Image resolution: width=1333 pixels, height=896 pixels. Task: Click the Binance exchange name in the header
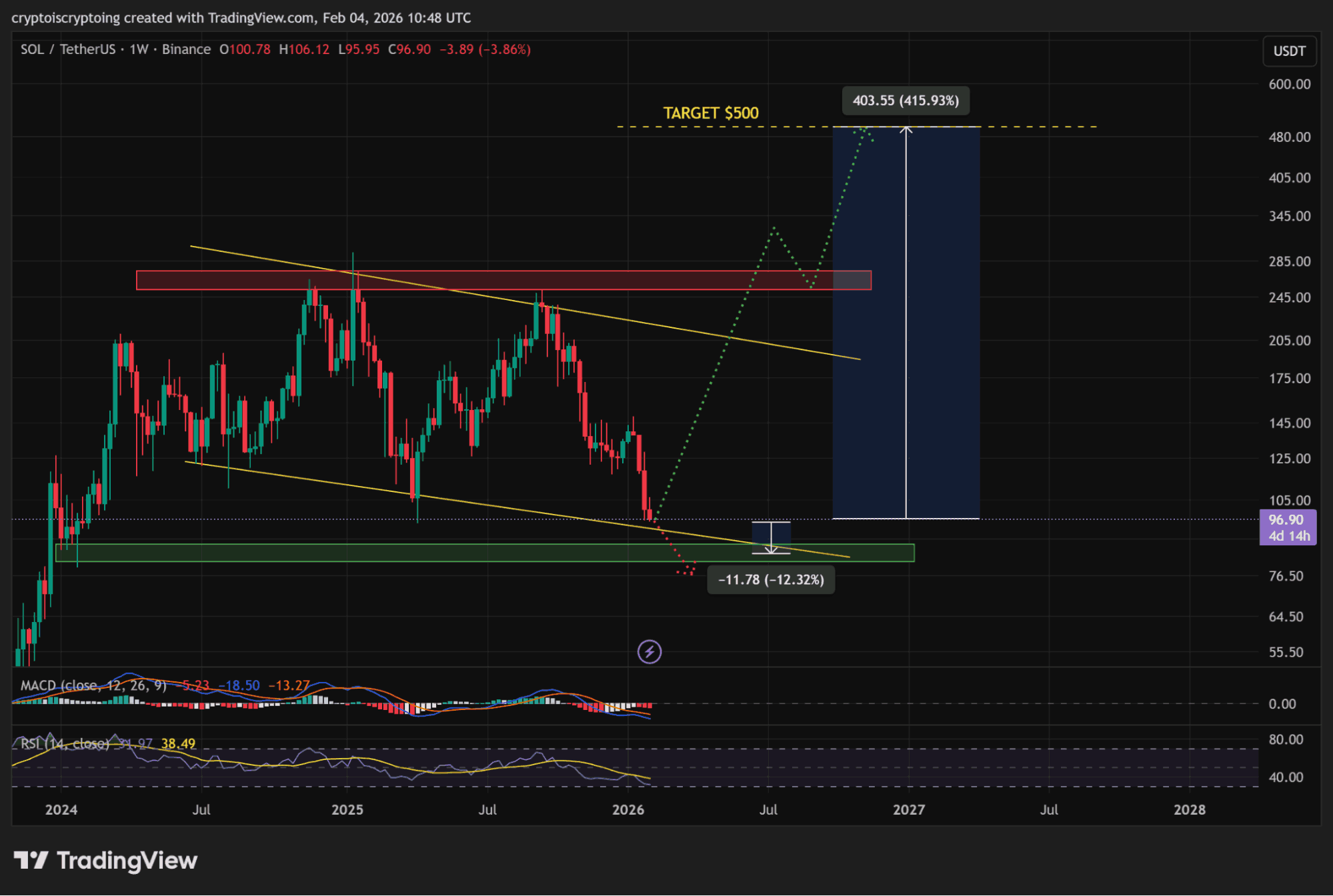click(186, 49)
